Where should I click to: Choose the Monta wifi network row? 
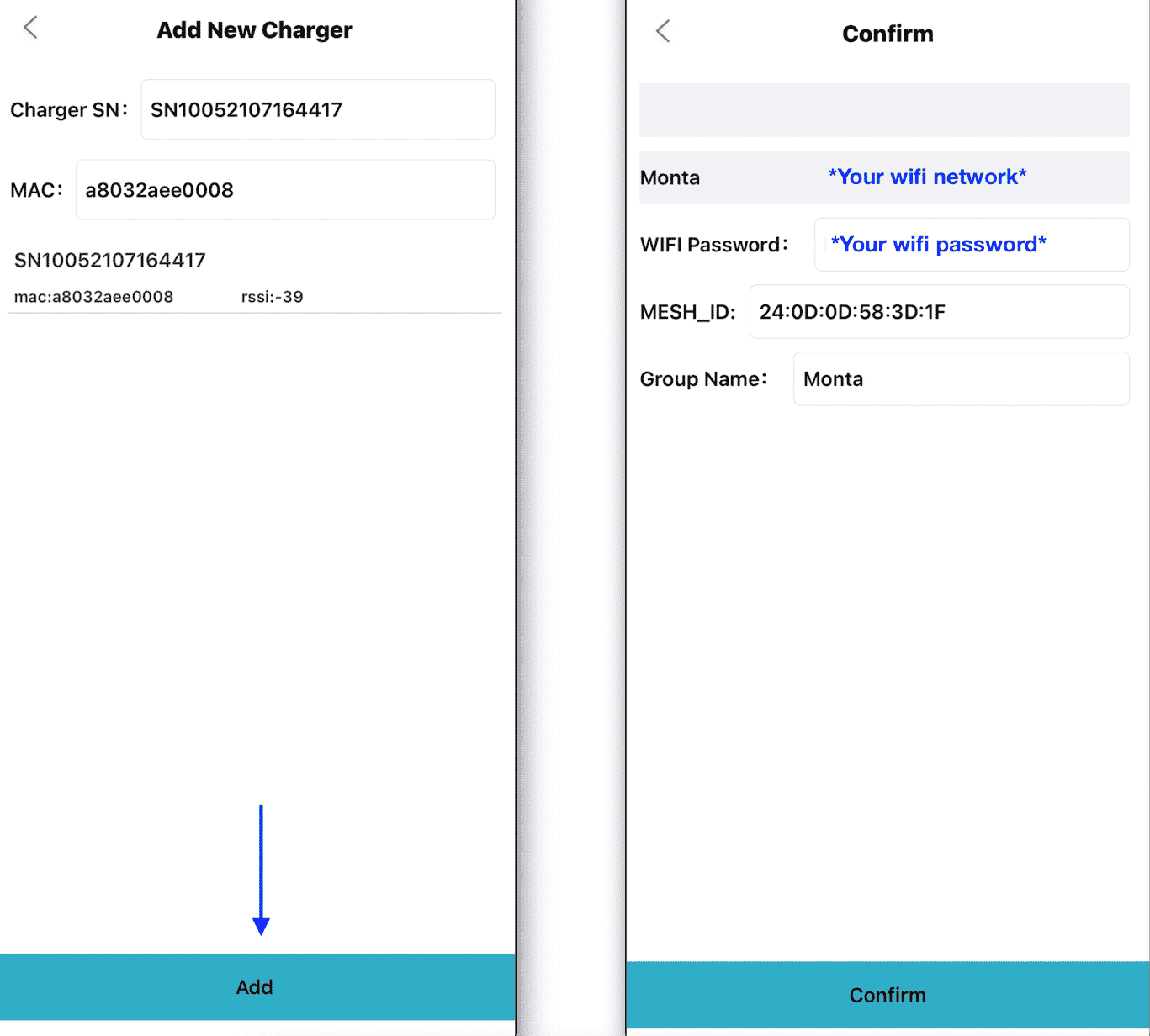pyautogui.click(x=884, y=177)
